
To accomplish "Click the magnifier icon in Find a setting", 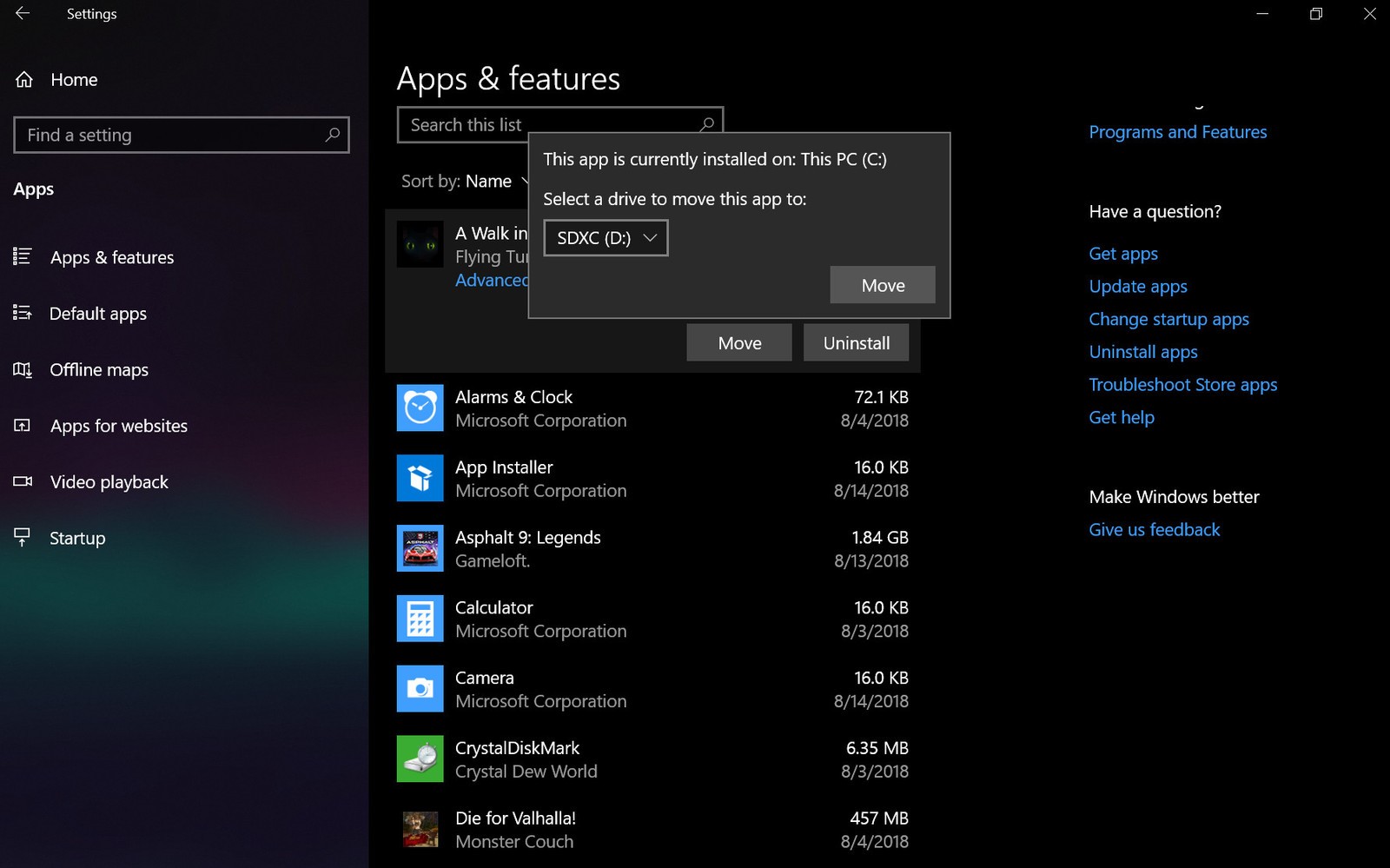I will pyautogui.click(x=332, y=135).
